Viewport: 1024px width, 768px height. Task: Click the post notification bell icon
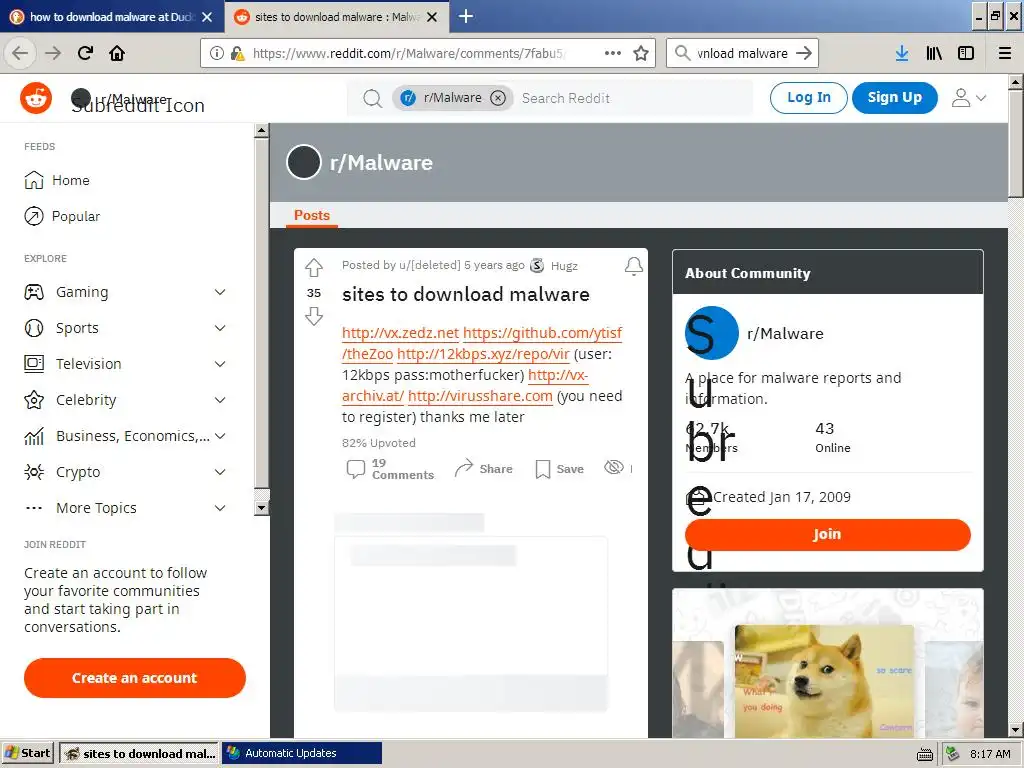[x=633, y=266]
